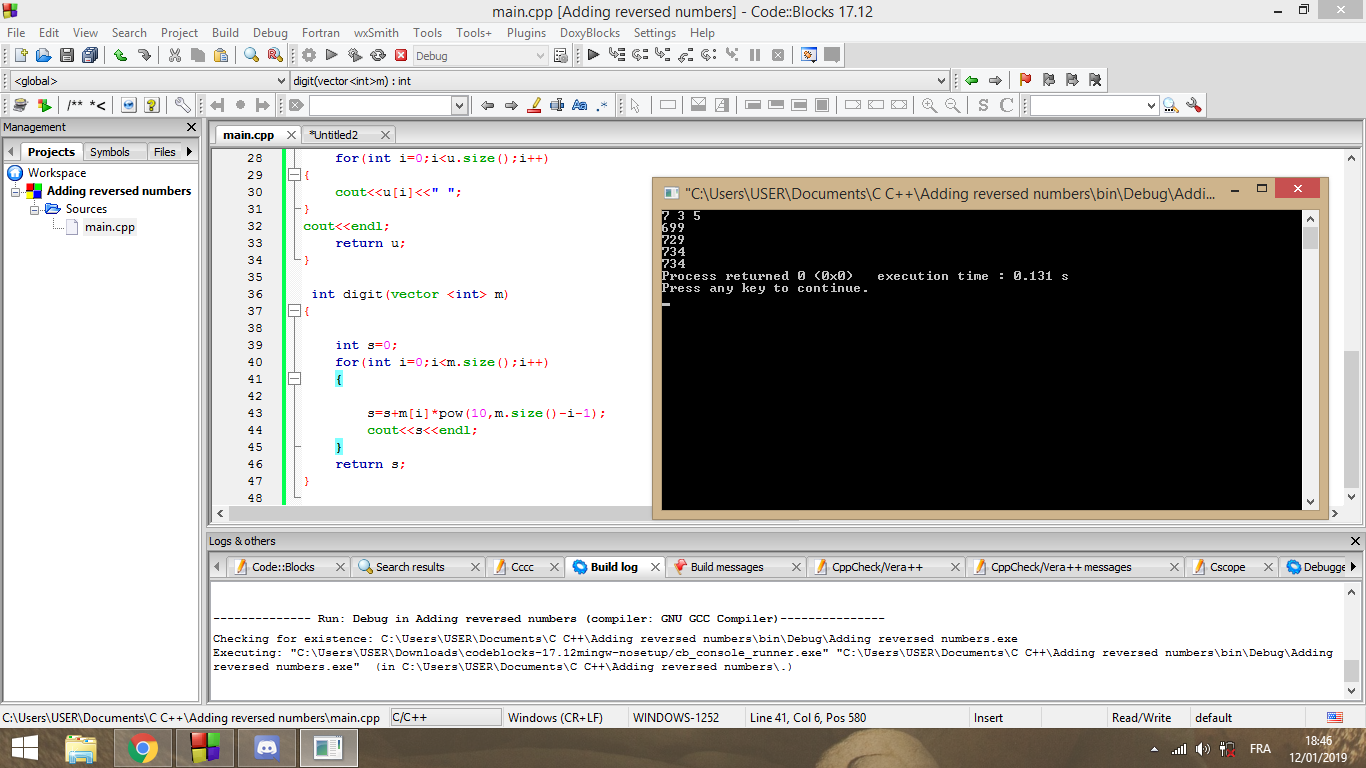
Task: Toggle the regex search icon
Action: click(603, 105)
